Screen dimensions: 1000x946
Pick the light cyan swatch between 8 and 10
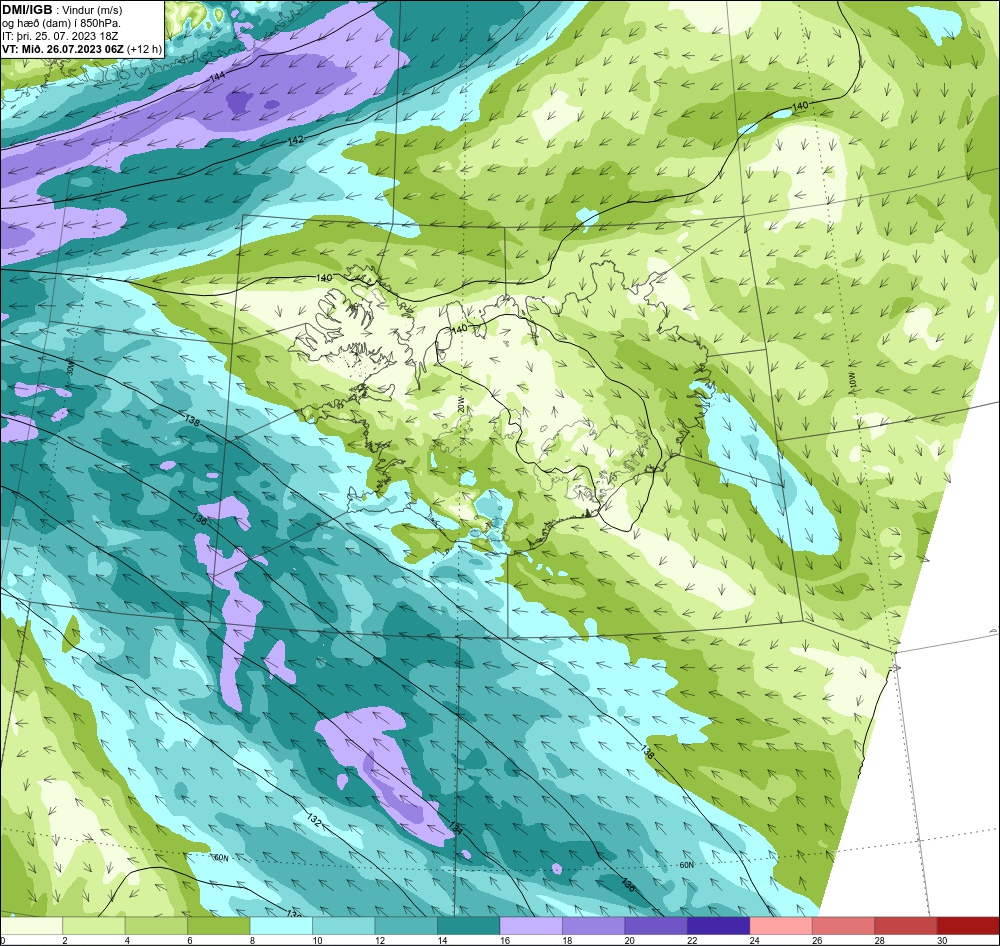pos(281,925)
